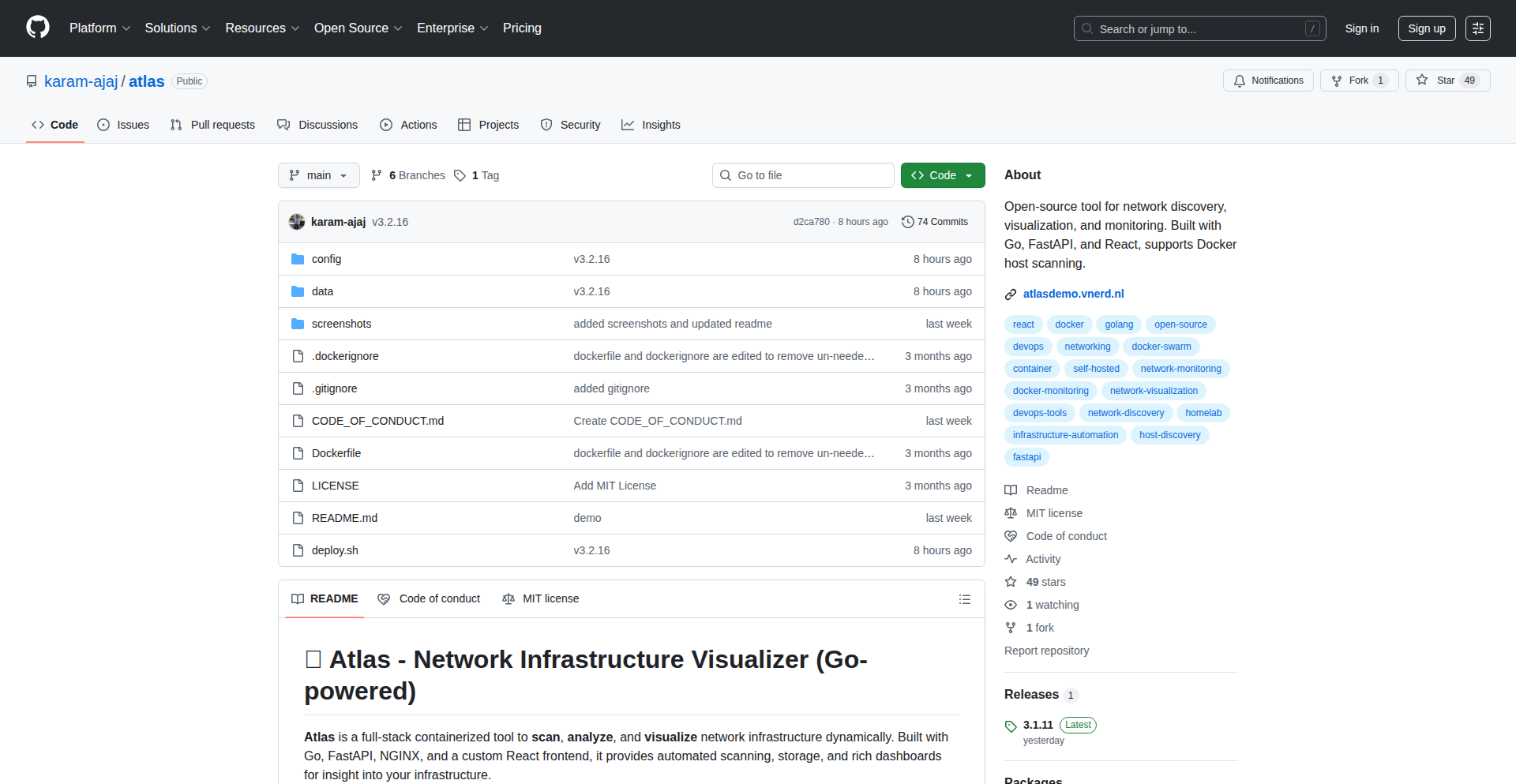Switch to the Actions tab
Screen dimensions: 1516x784
click(x=408, y=125)
